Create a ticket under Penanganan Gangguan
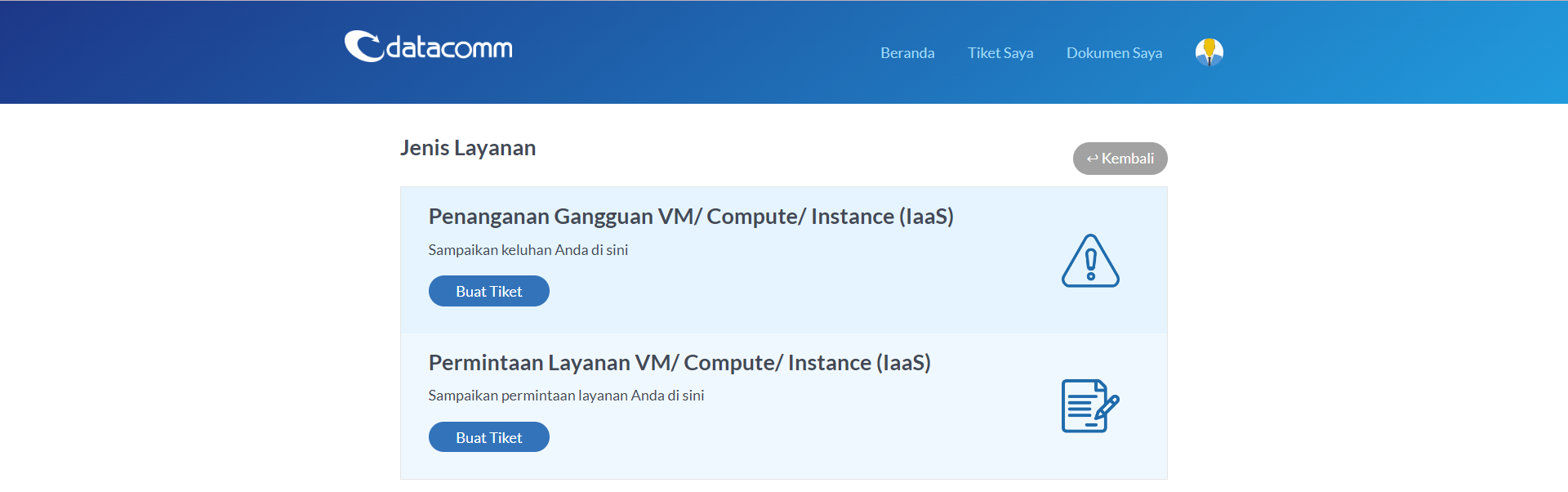This screenshot has width=1568, height=492. pyautogui.click(x=488, y=292)
